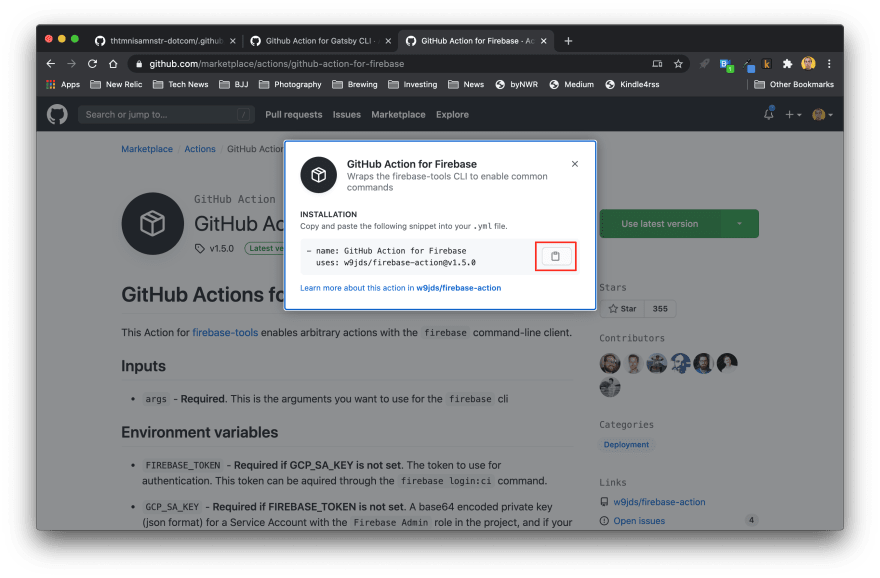Open the plus create-new dropdown
Screen dimensions: 880x578
pos(793,115)
